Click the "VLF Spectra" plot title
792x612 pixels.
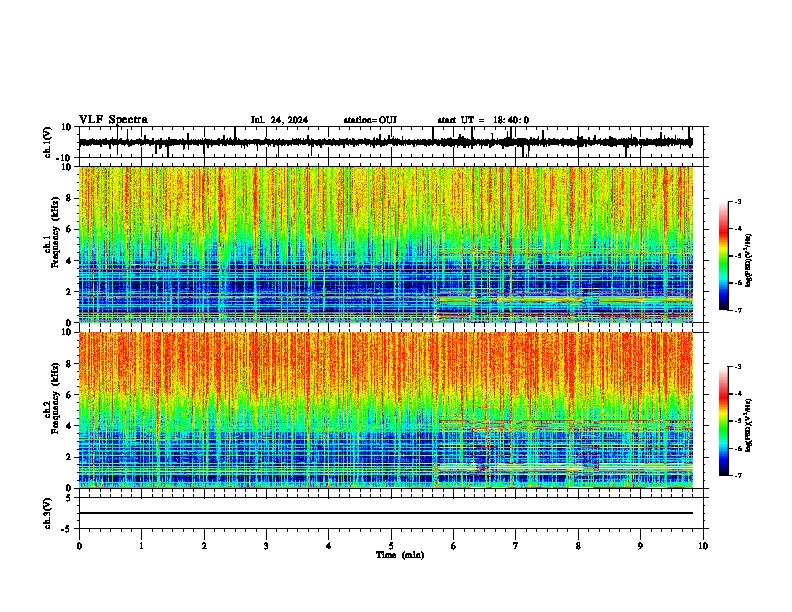tap(113, 120)
